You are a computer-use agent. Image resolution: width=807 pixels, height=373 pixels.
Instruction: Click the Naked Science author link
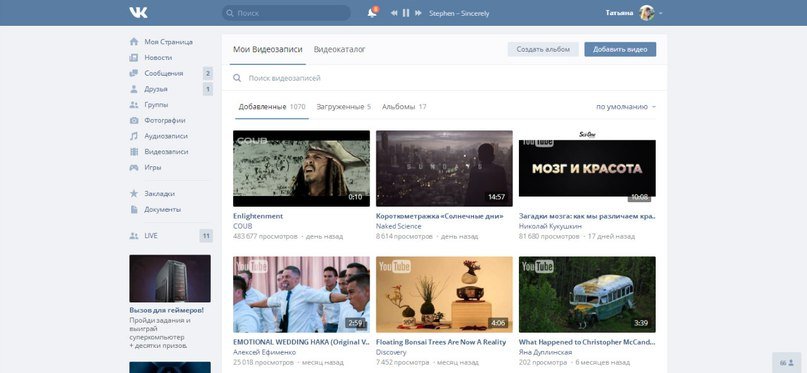(398, 226)
